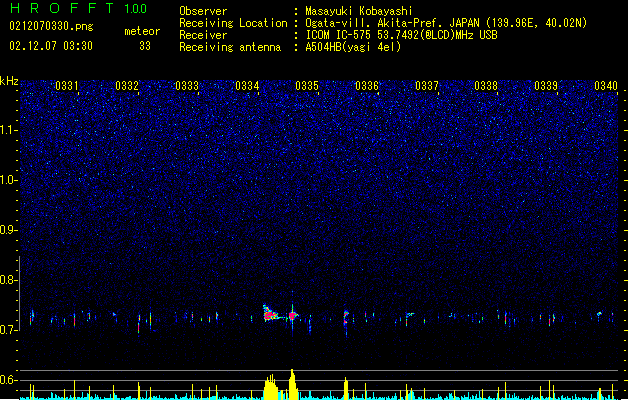Click the tallest yellow power peak near 0335
This screenshot has height=400, width=629.
coord(292,384)
